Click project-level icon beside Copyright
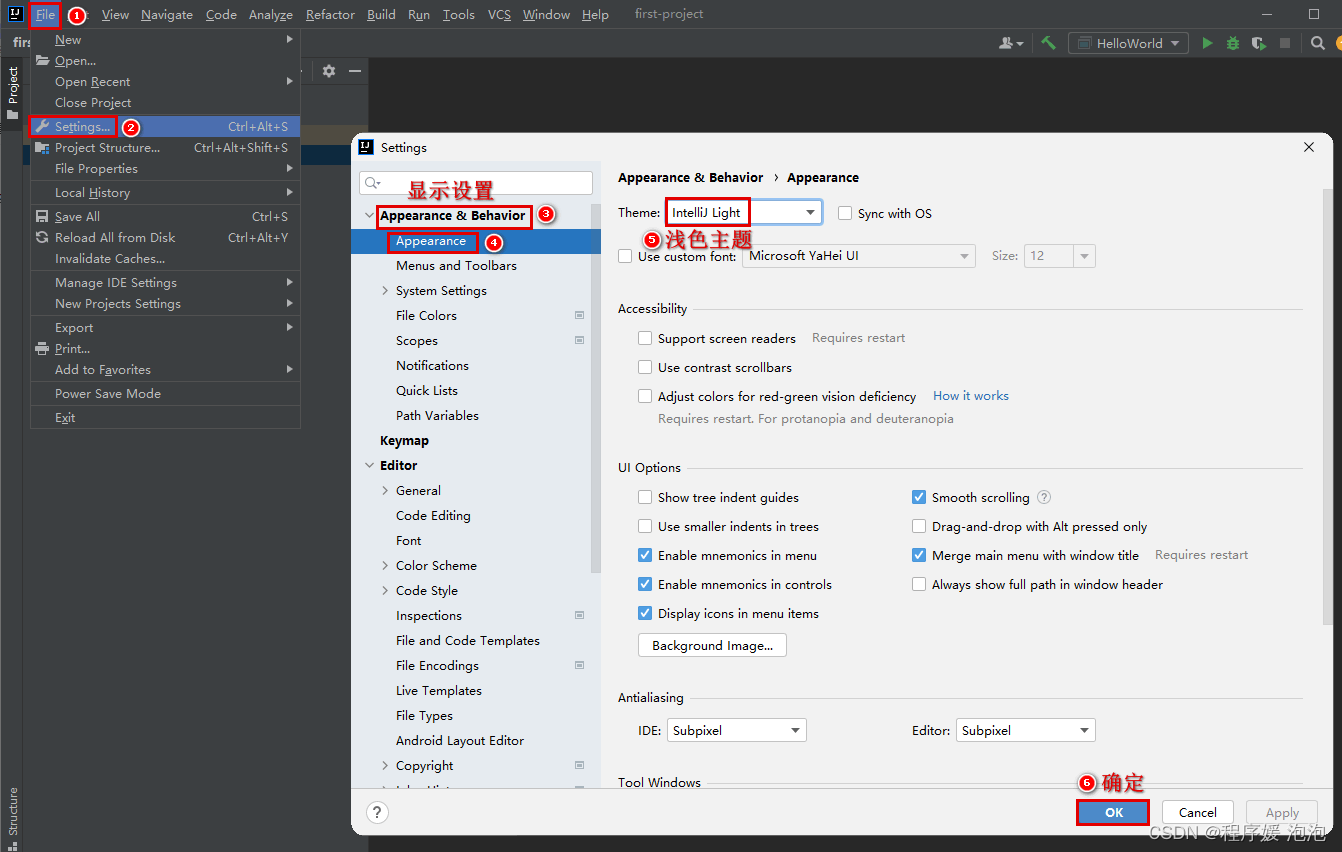1342x852 pixels. [x=579, y=765]
